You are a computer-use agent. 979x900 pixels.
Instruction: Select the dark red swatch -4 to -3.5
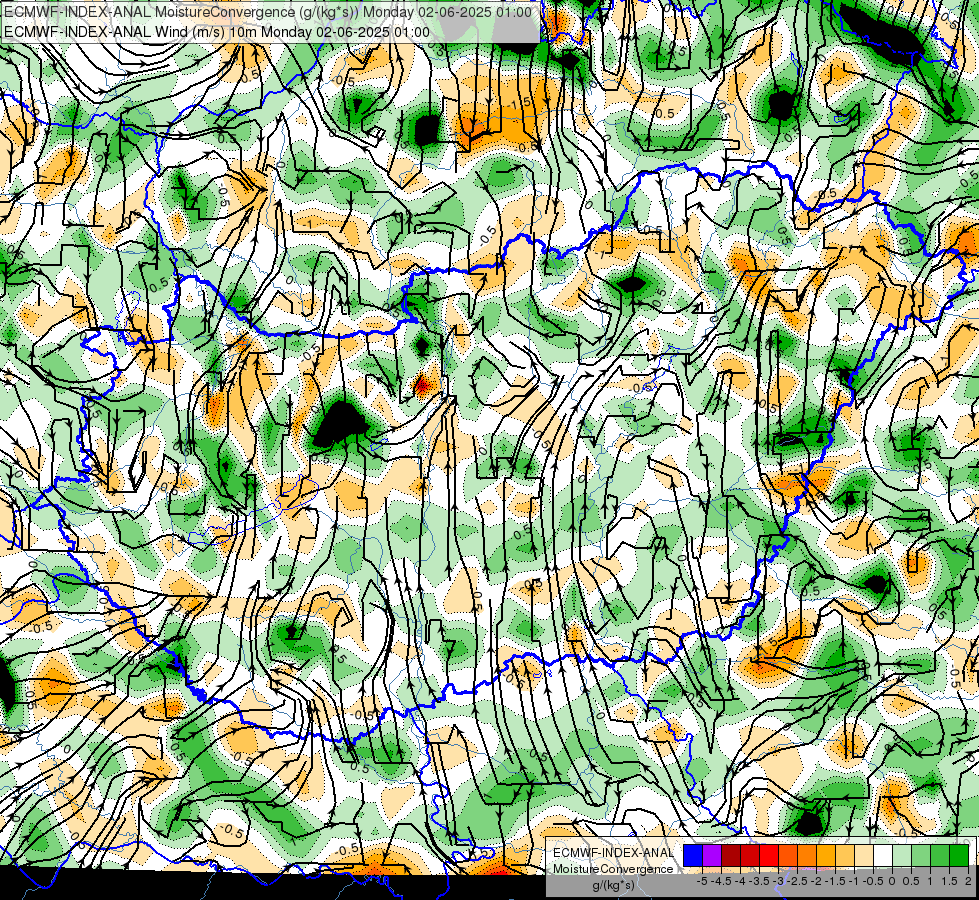pyautogui.click(x=750, y=855)
